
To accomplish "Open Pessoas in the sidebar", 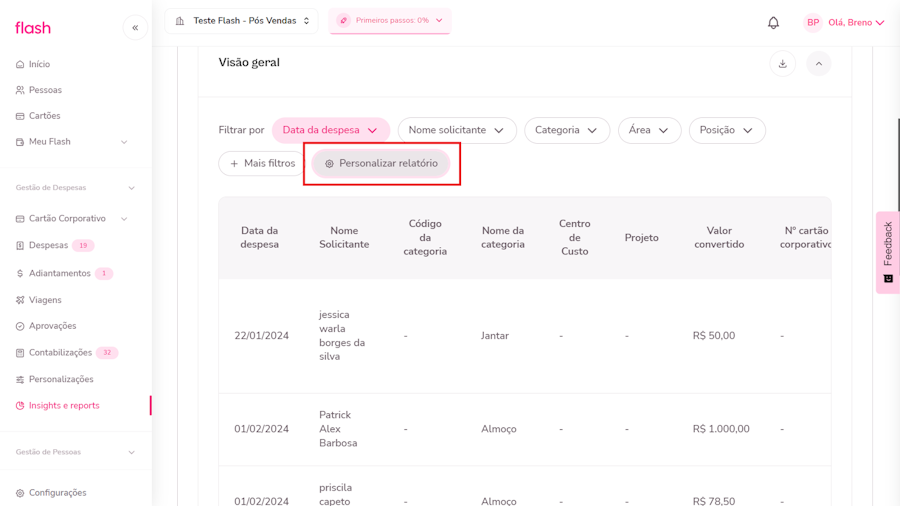I will (x=45, y=90).
